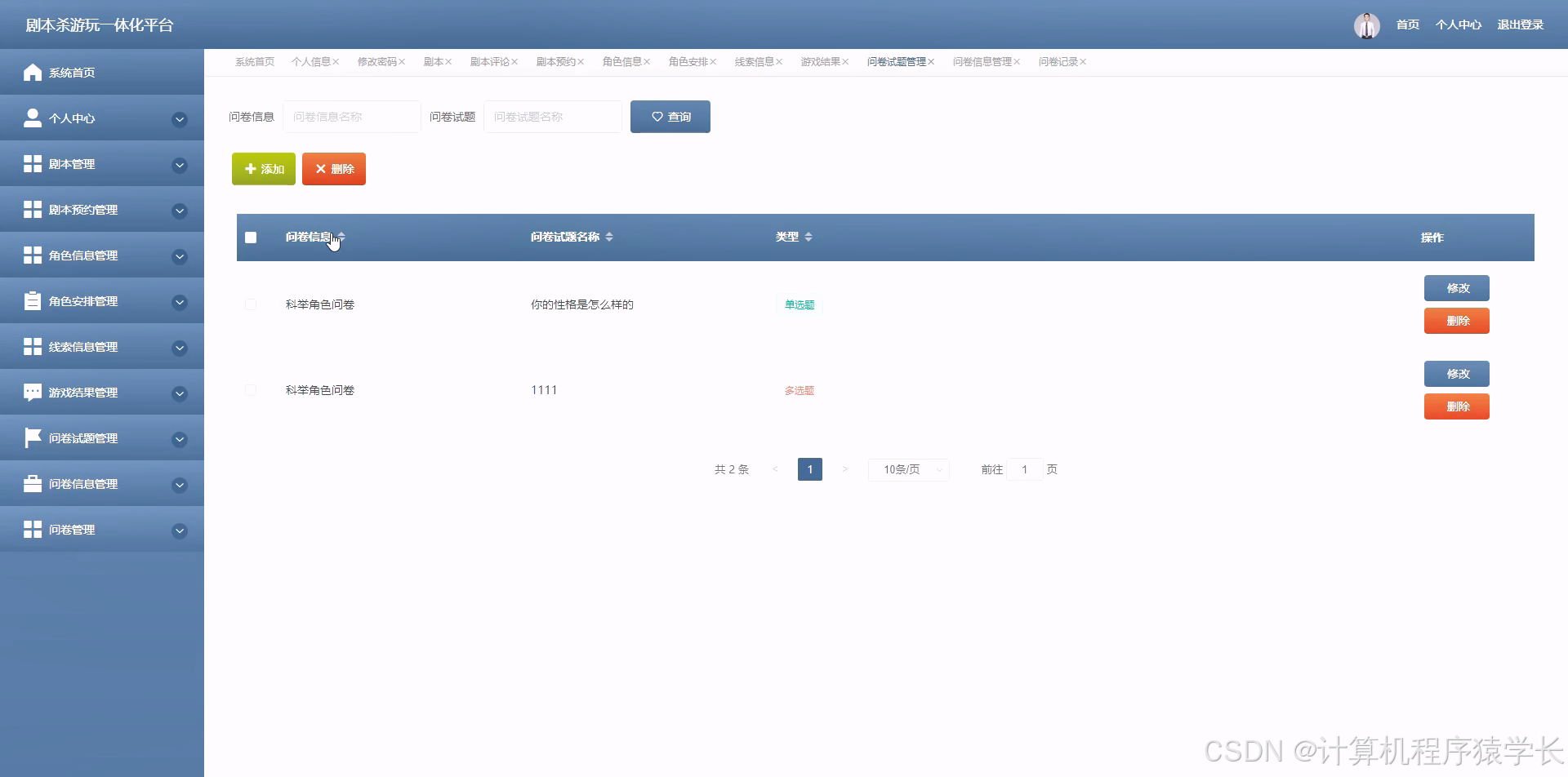
Task: Expand the 线索信息管理 menu chevron
Action: click(180, 349)
